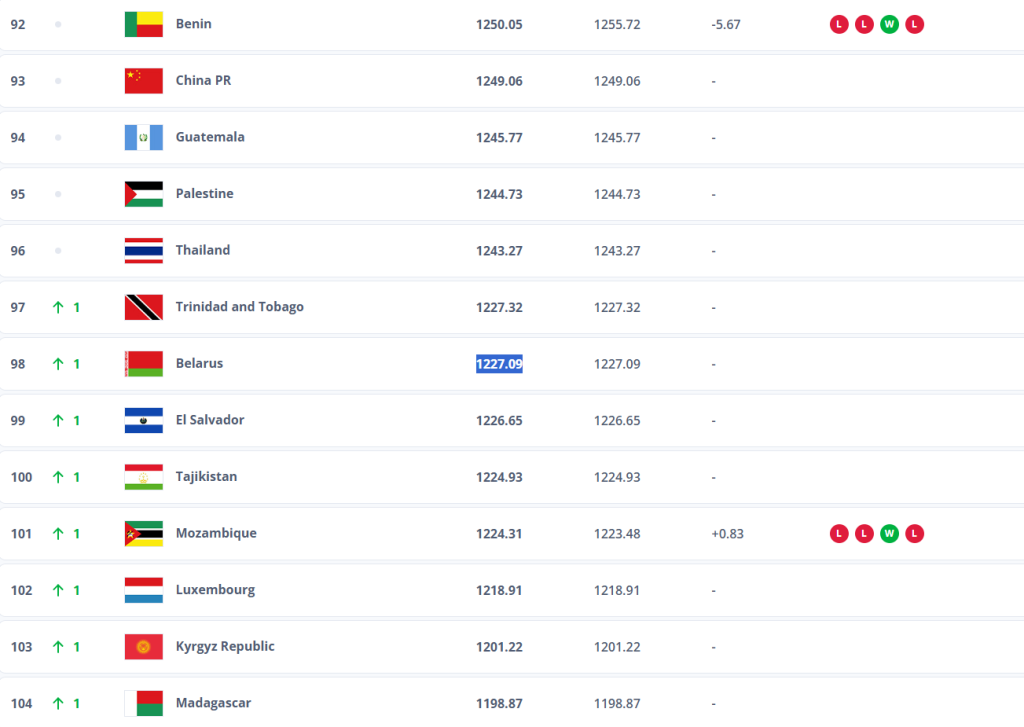The height and width of the screenshot is (727, 1024).
Task: Click the highlighted 1227.09 points value
Action: [x=499, y=364]
